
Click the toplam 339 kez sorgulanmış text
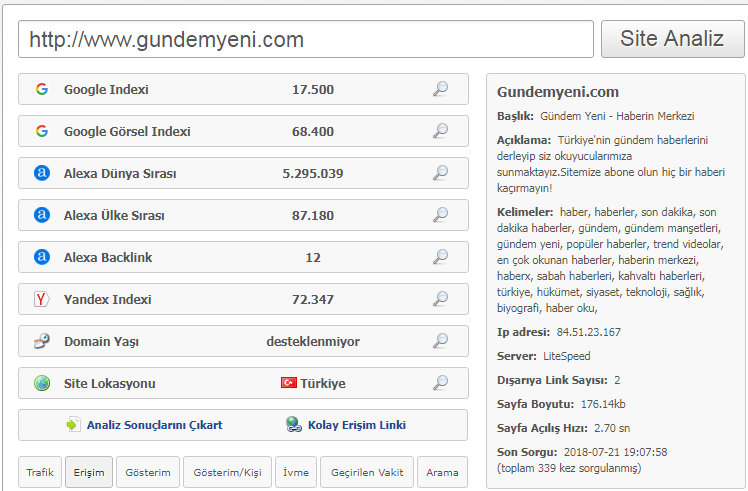point(569,468)
